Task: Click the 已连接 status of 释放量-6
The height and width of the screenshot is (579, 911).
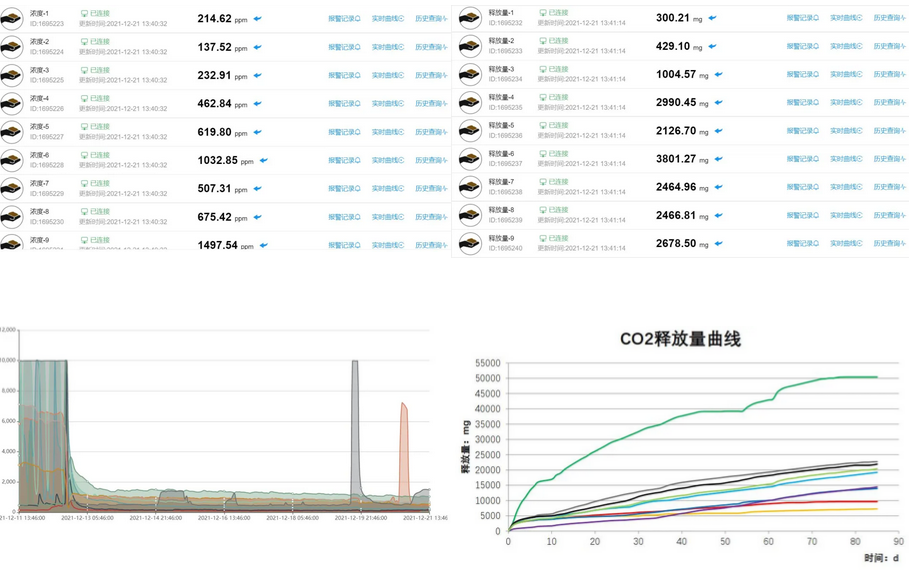Action: pos(543,154)
